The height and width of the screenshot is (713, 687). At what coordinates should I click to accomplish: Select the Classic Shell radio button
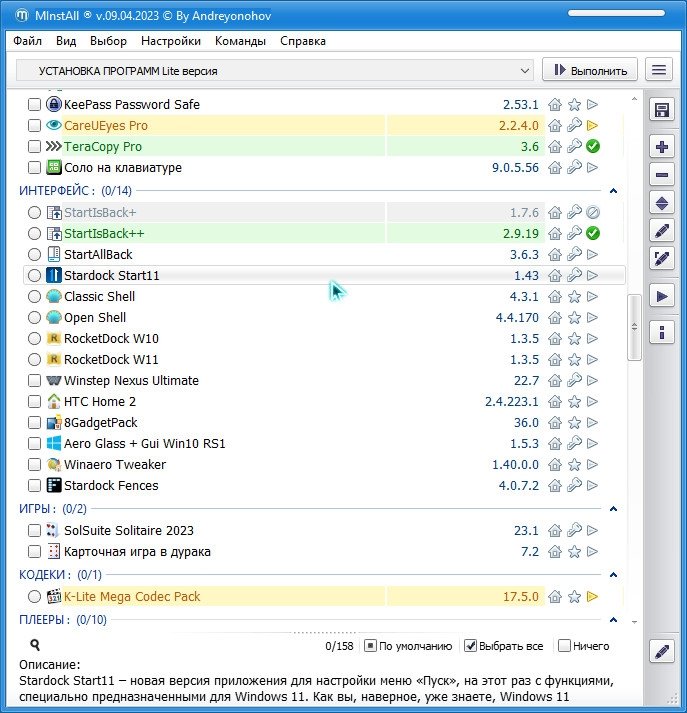34,296
